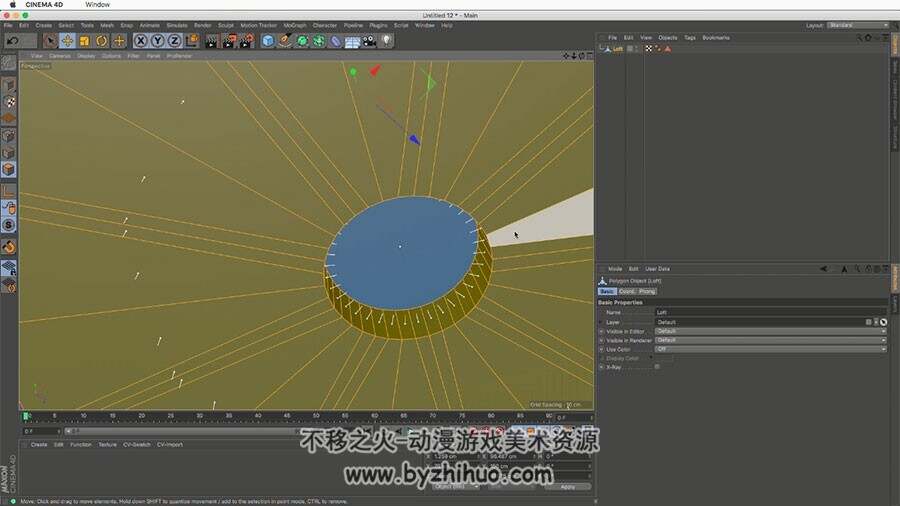Activate the Rotate tool

pyautogui.click(x=102, y=41)
